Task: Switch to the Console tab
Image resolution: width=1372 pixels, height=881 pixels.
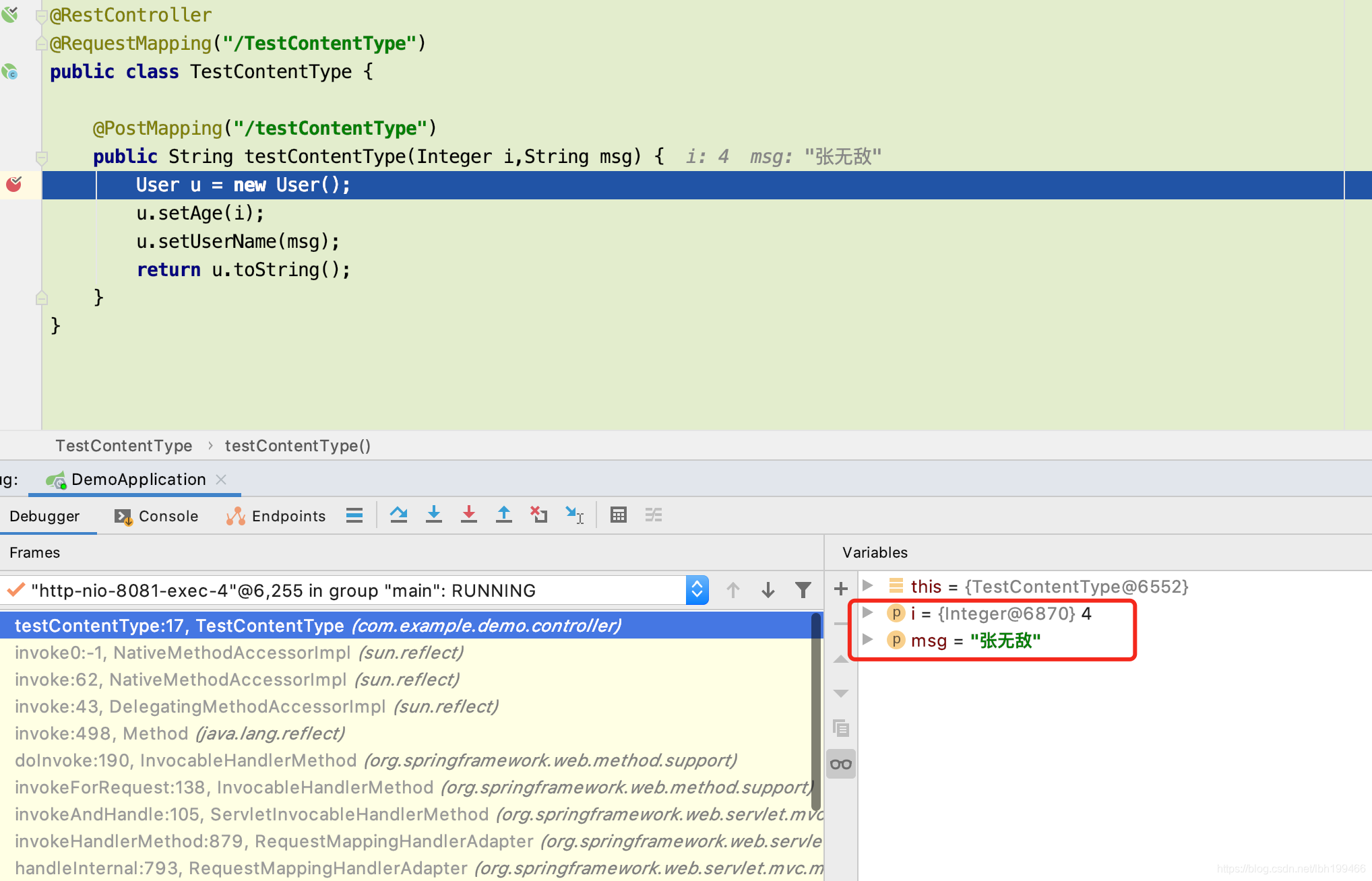Action: [x=156, y=516]
